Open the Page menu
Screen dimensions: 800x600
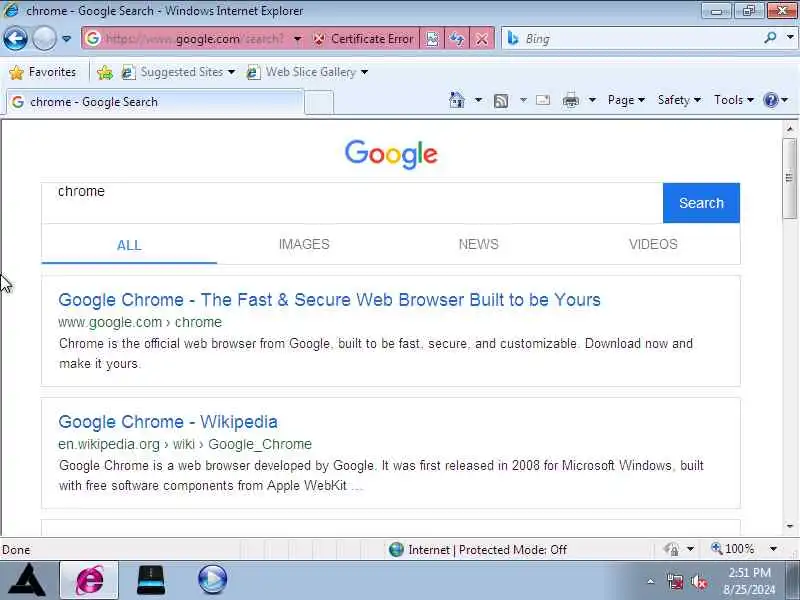[626, 100]
